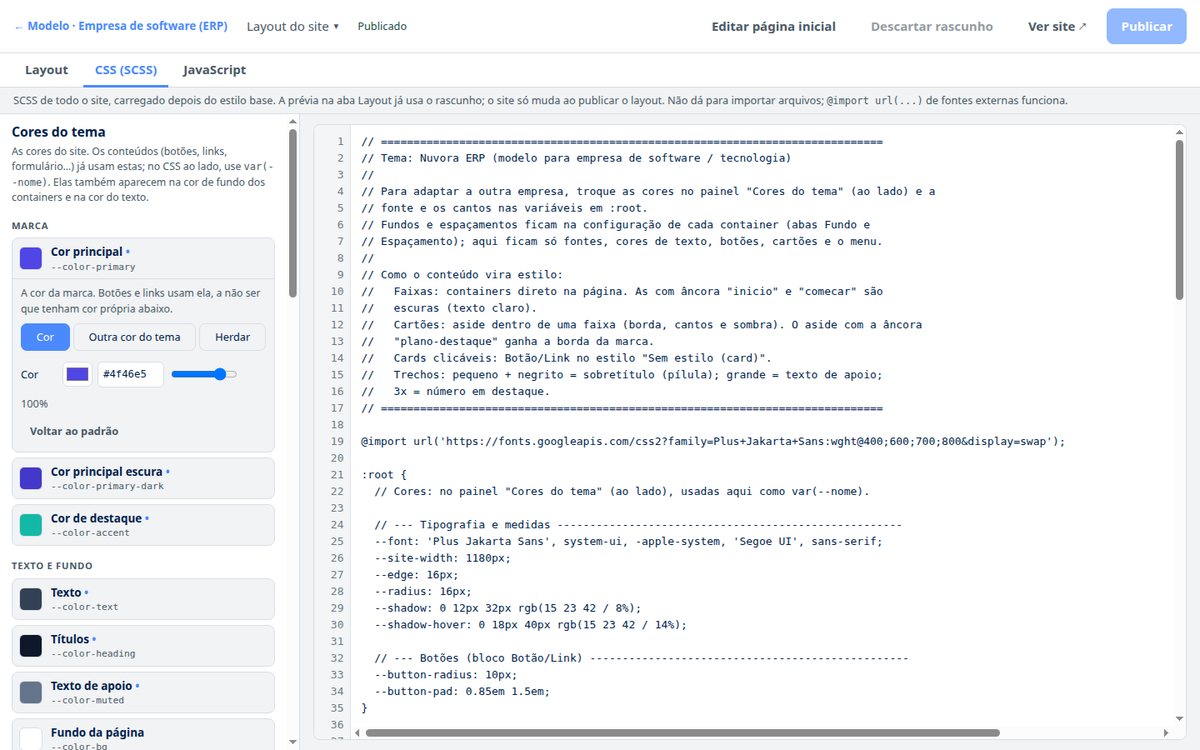Click the code editor horizontal scrollbar
Viewport: 1200px width, 750px height.
[683, 733]
